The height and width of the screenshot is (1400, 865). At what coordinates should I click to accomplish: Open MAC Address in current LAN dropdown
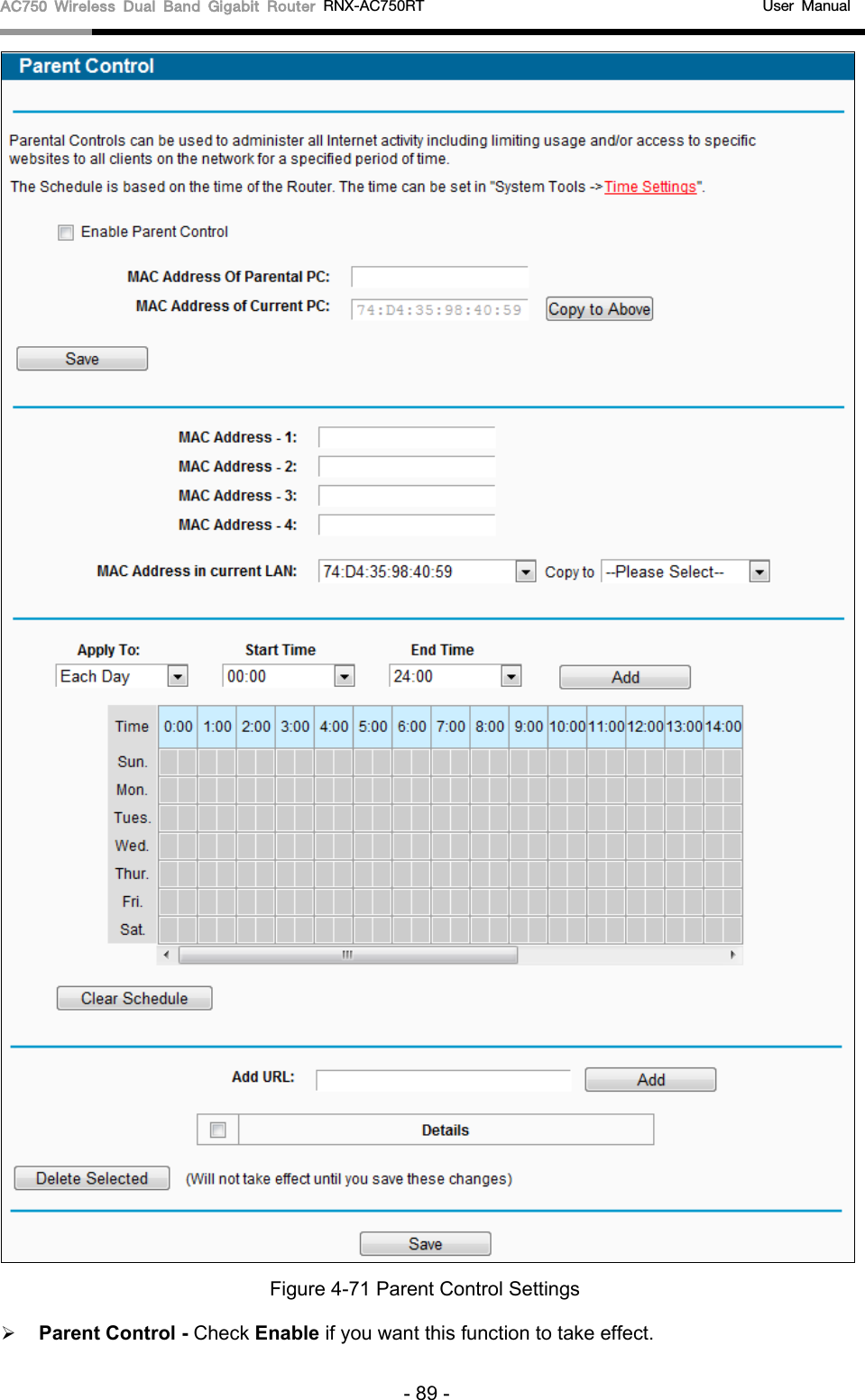point(428,572)
